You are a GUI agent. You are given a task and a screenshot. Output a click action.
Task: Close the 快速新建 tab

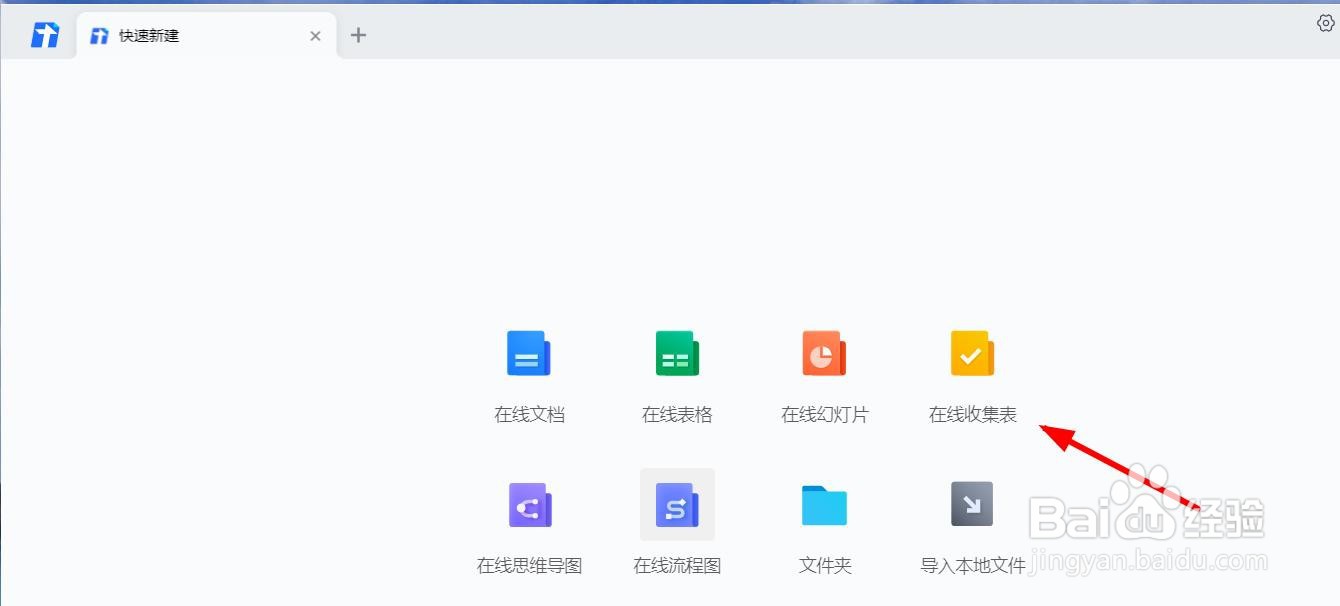pyautogui.click(x=315, y=35)
